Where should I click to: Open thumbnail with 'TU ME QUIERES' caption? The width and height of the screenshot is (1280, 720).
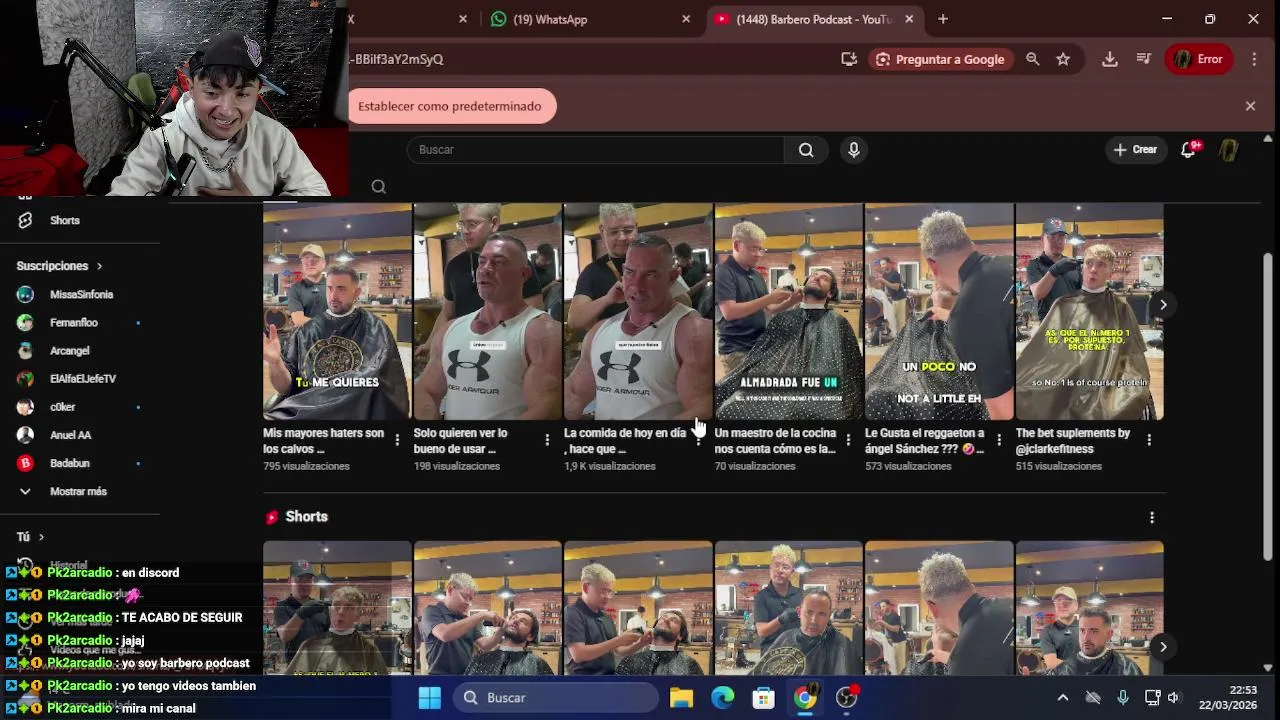337,312
